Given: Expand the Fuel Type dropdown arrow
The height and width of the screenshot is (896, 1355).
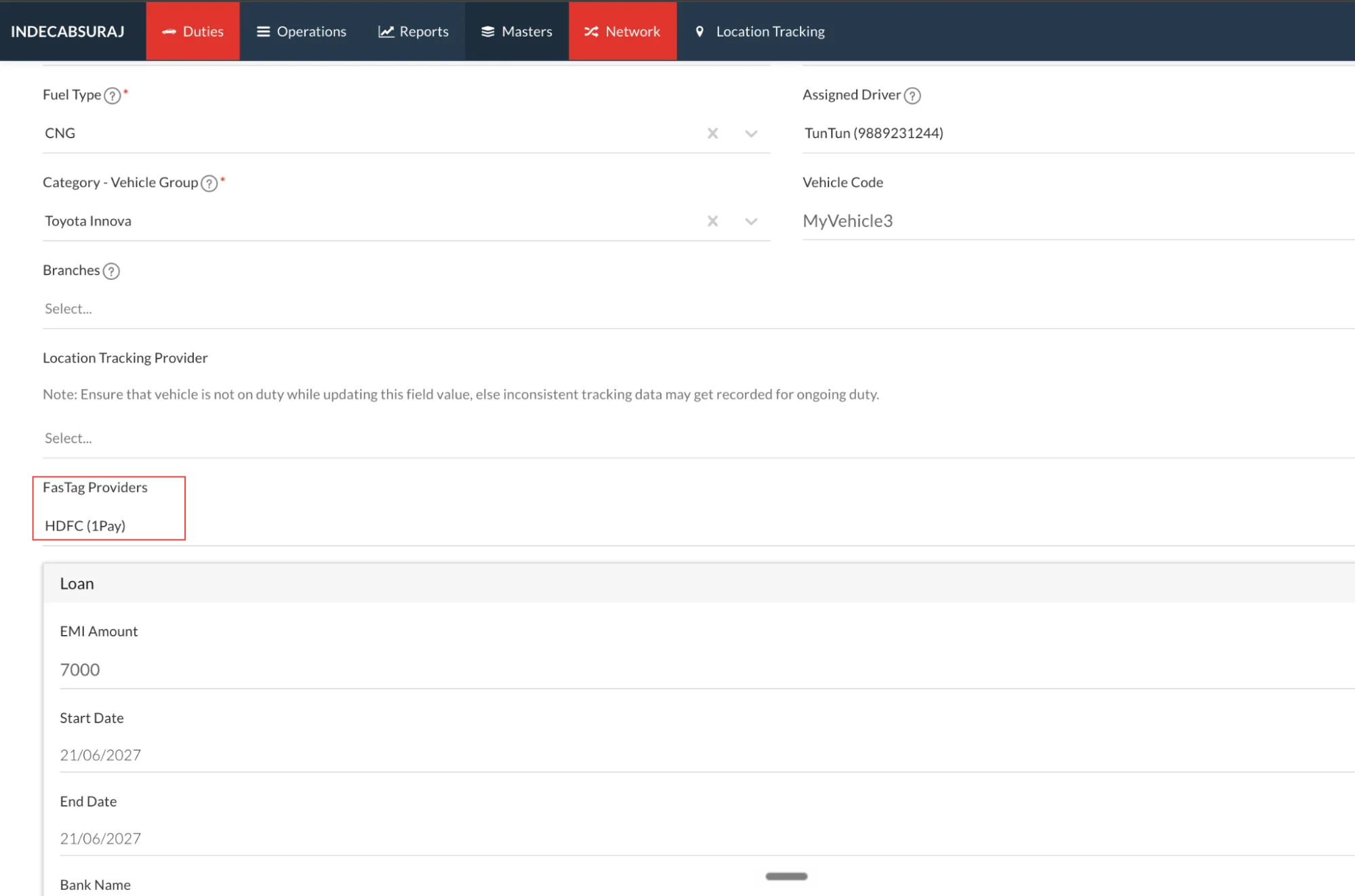Looking at the screenshot, I should tap(751, 134).
